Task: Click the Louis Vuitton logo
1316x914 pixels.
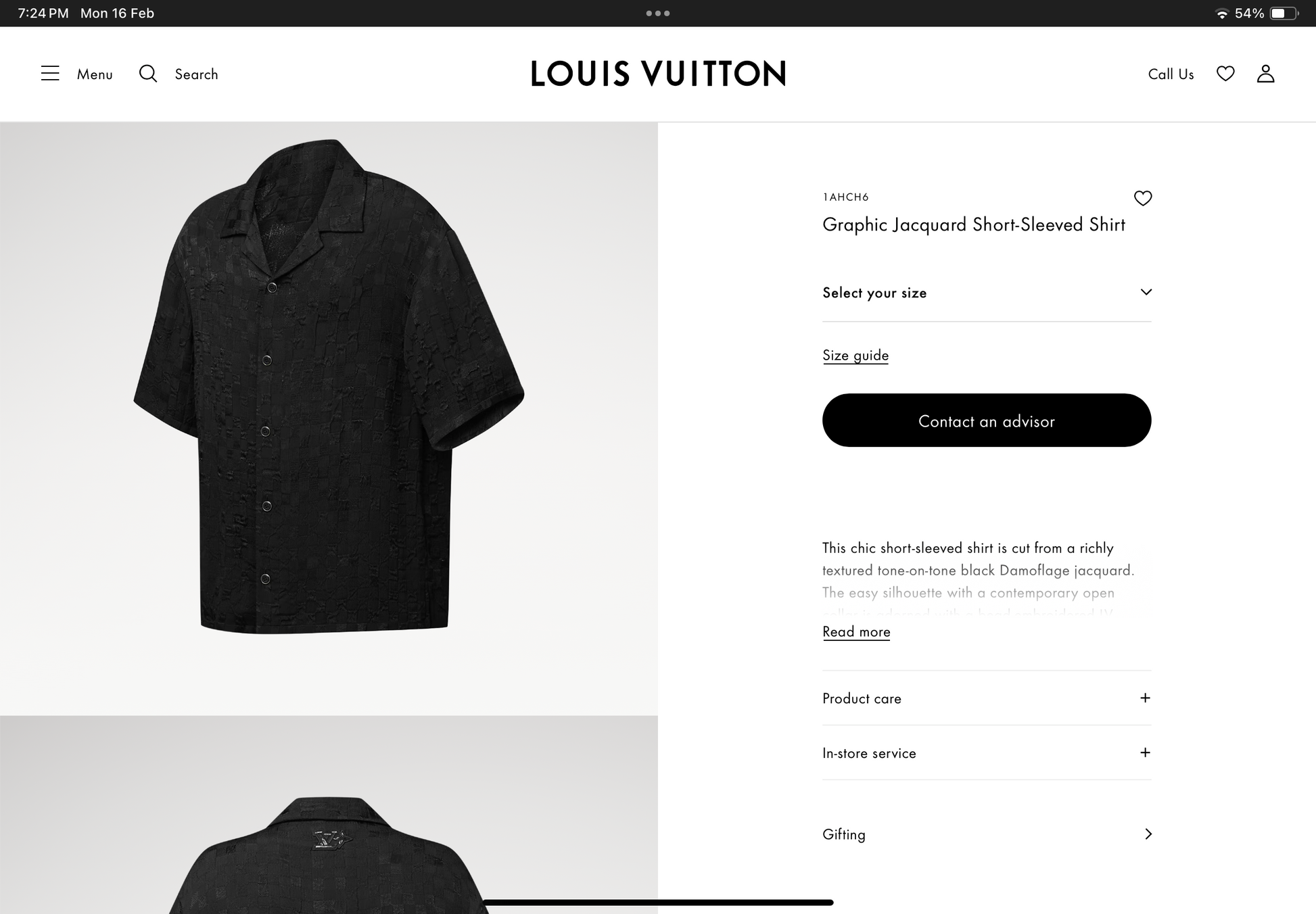Action: (x=657, y=74)
